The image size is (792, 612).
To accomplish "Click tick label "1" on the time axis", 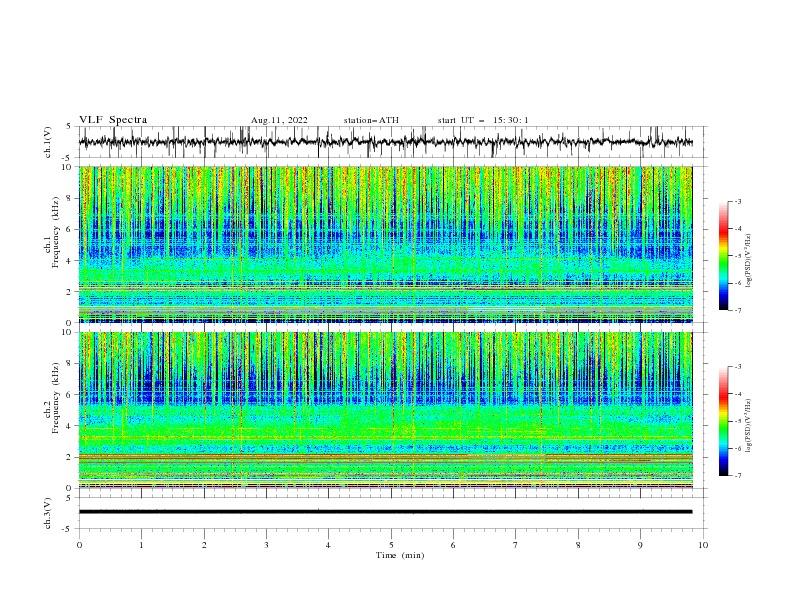I will (x=141, y=545).
